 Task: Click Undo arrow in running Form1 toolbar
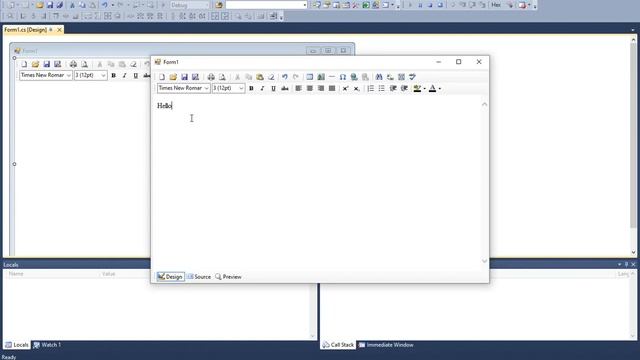pos(284,77)
